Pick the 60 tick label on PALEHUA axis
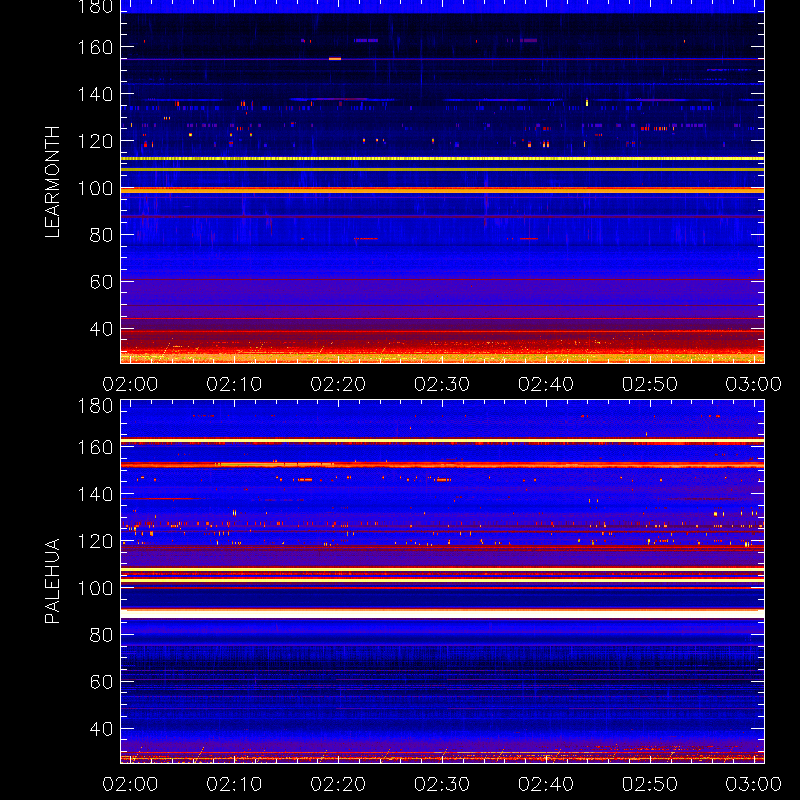Image resolution: width=800 pixels, height=800 pixels. click(101, 682)
